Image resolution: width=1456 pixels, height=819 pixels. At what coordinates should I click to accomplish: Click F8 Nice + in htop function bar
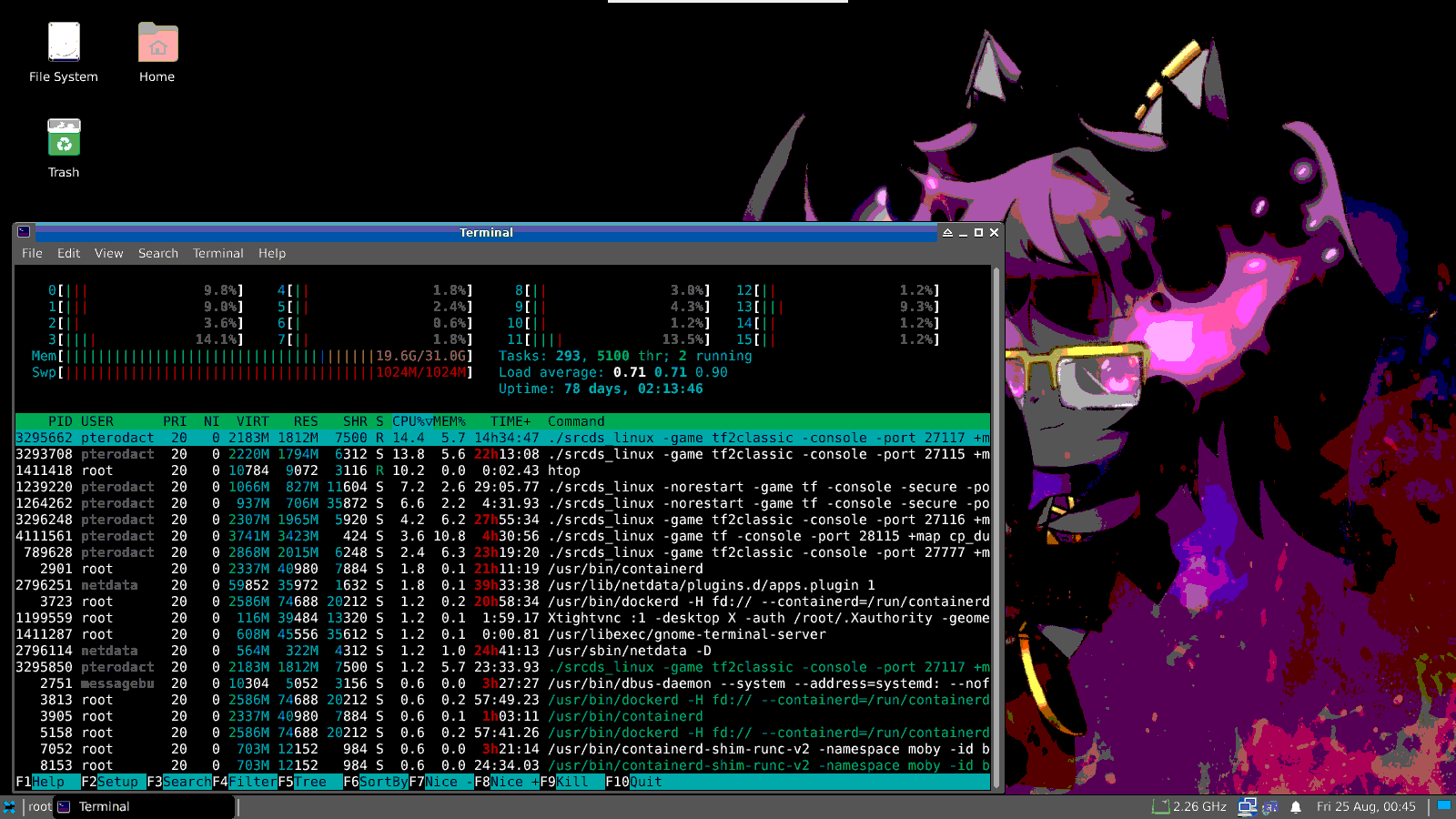tap(507, 782)
